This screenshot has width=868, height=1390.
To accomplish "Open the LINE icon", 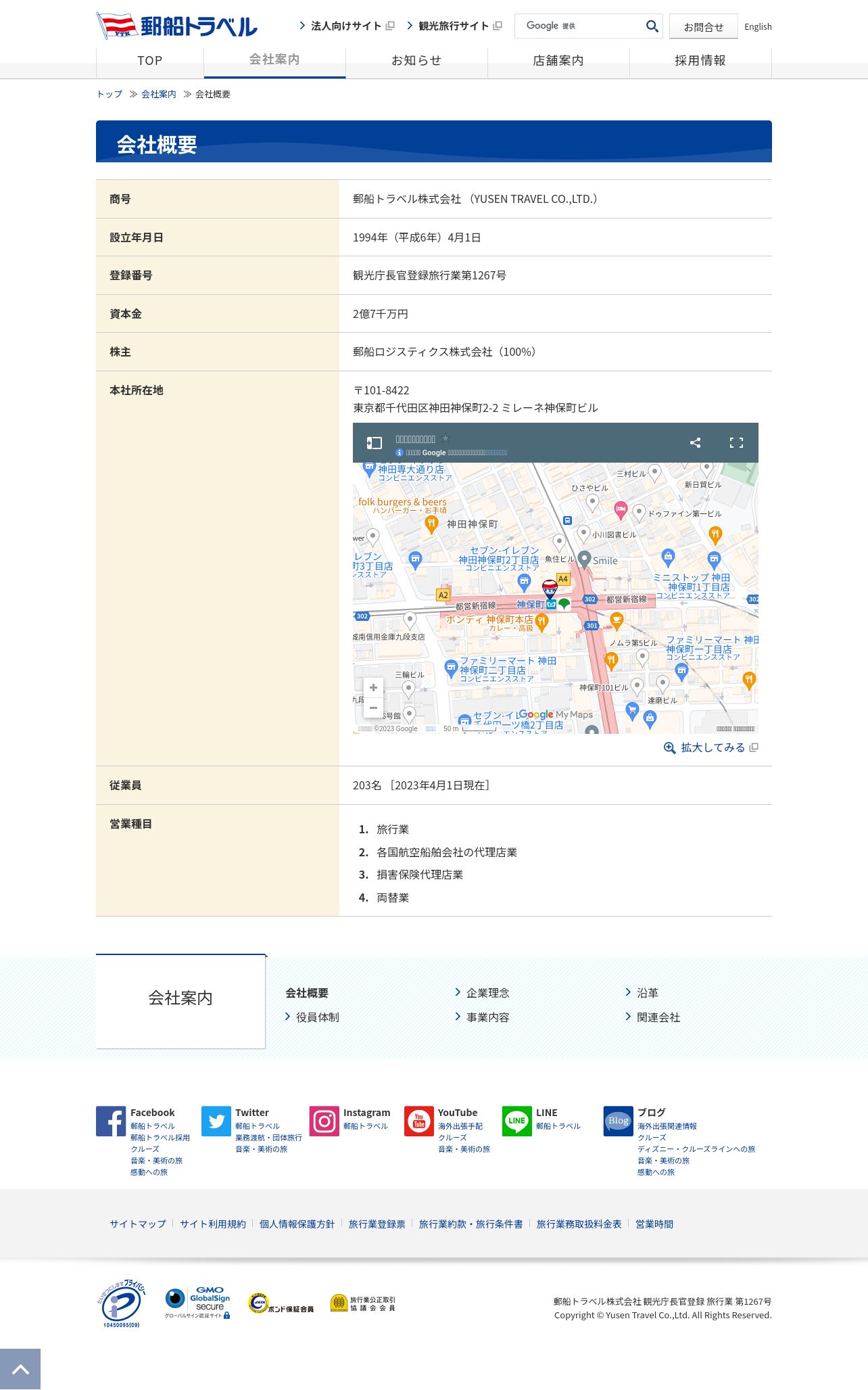I will click(517, 1121).
